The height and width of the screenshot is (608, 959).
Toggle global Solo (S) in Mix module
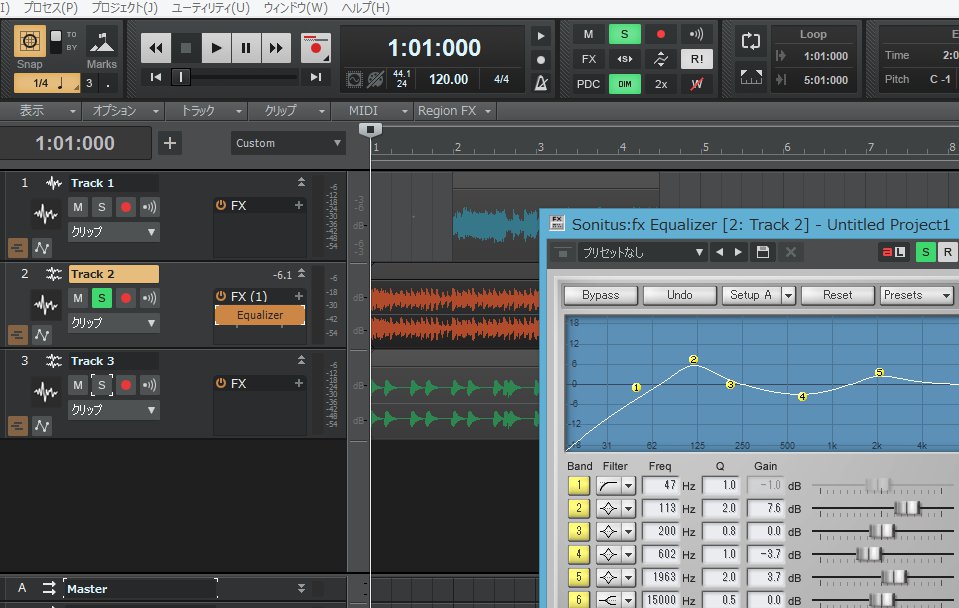[x=624, y=34]
